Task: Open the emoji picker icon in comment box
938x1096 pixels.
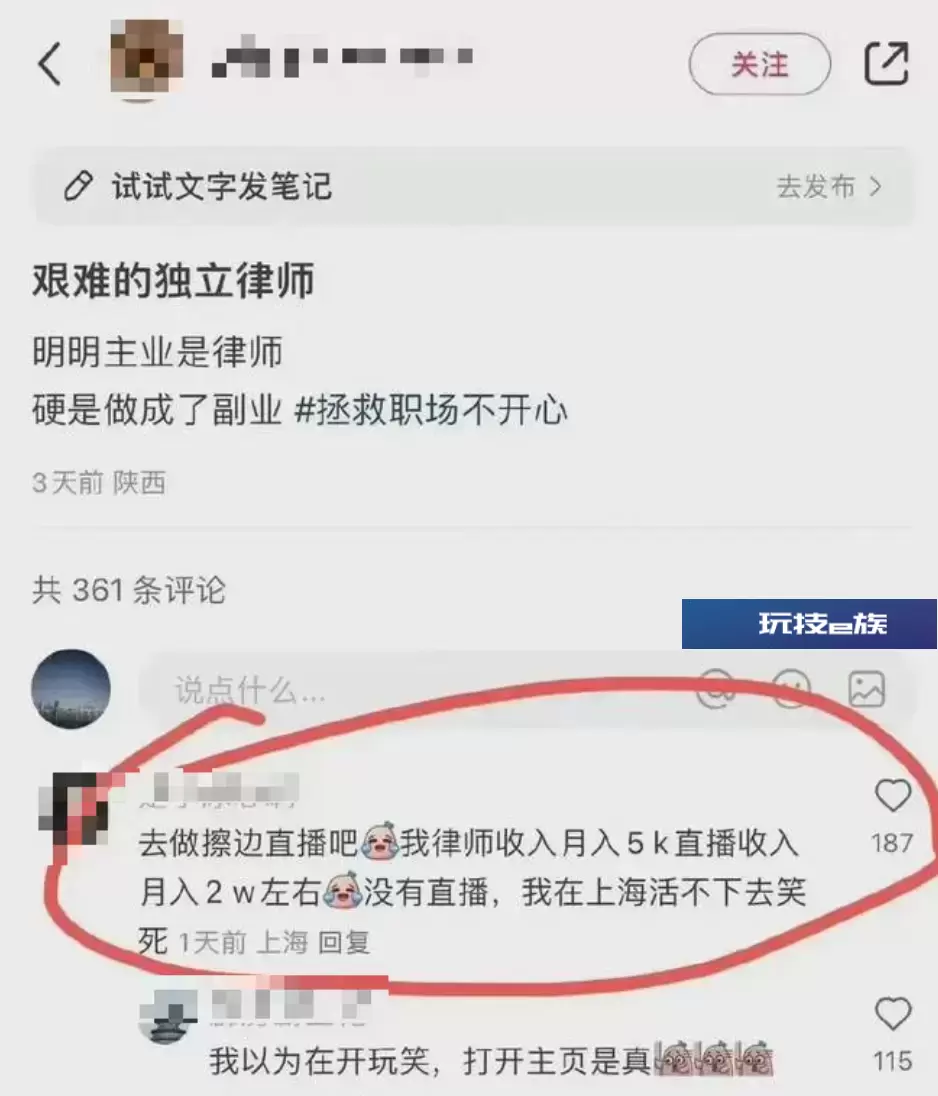Action: pos(791,688)
